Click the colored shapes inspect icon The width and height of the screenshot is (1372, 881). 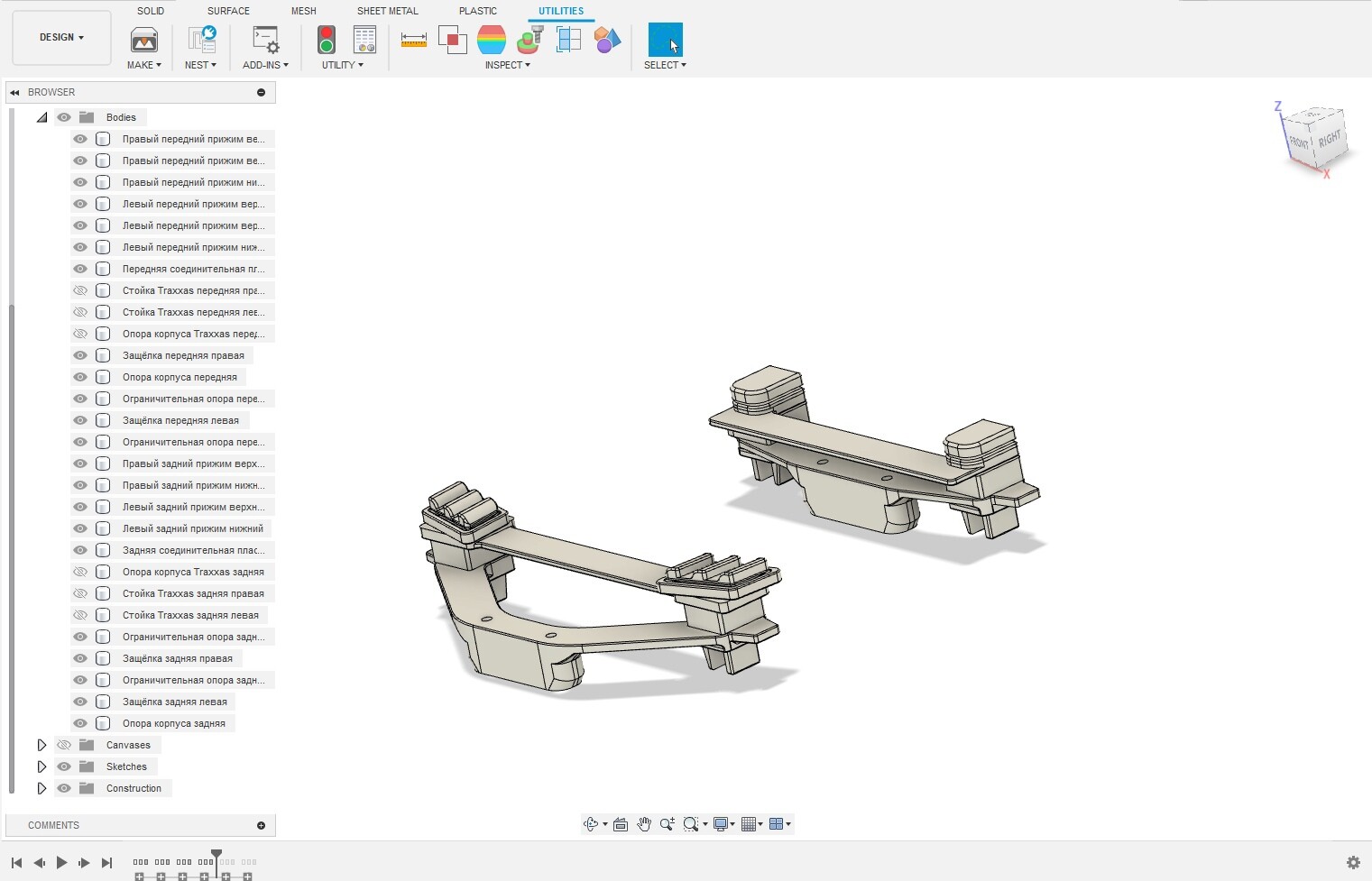click(607, 40)
